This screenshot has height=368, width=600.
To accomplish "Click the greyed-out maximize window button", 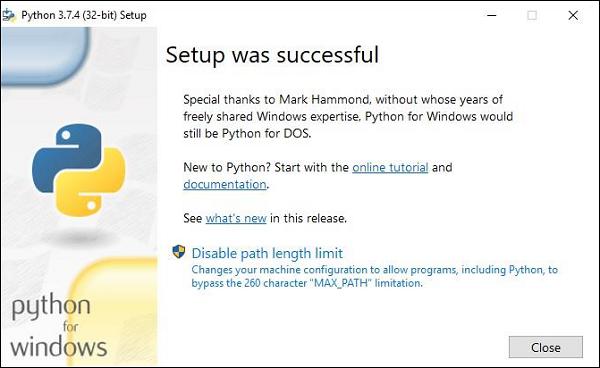I will [532, 15].
